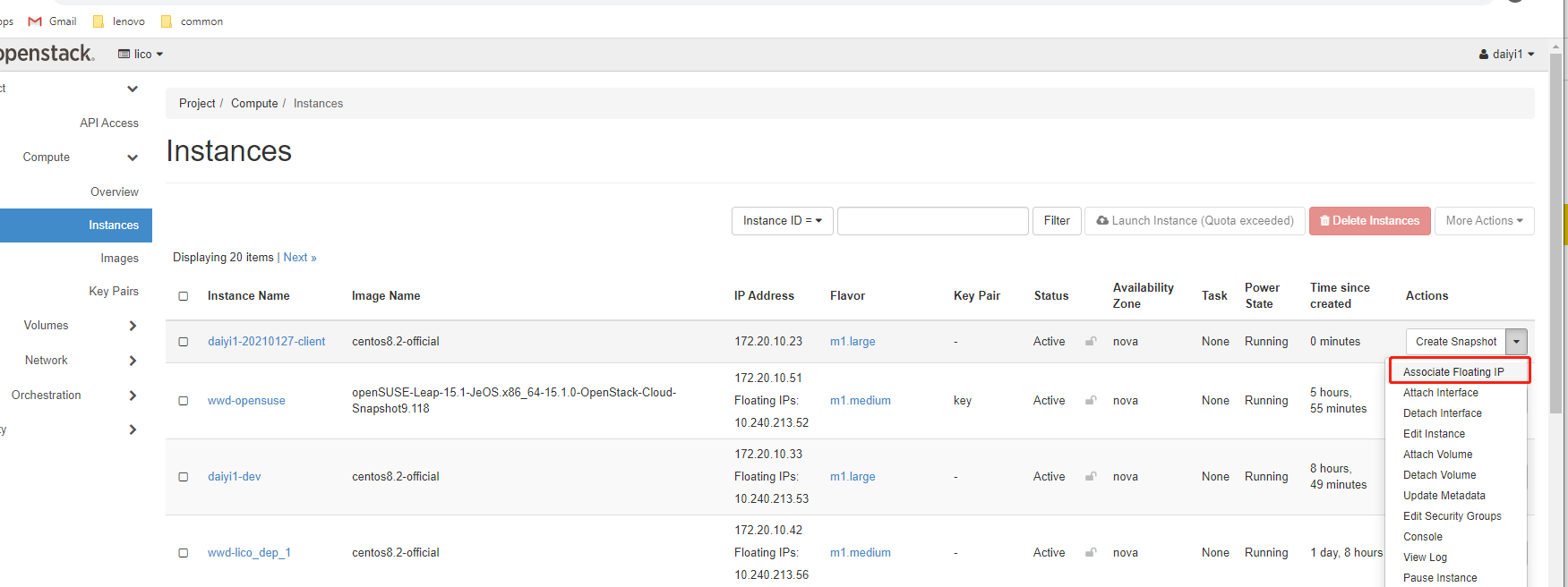
Task: Click the lock icon for daiyi1-20210127-client
Action: [x=1091, y=341]
